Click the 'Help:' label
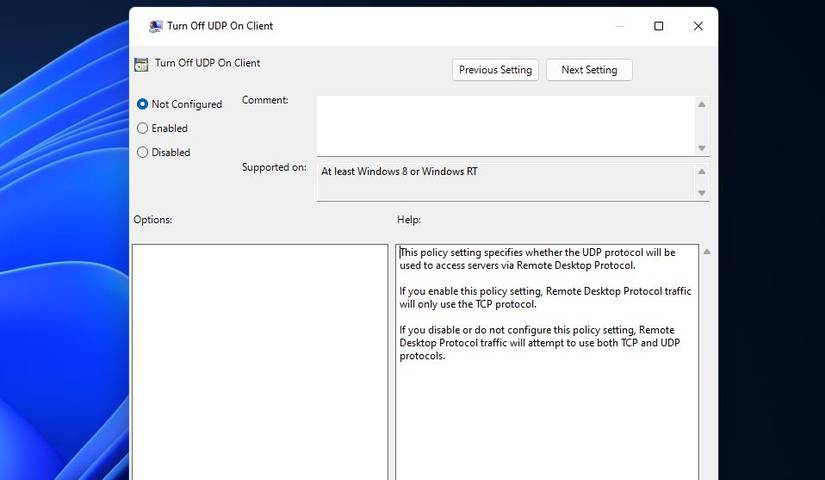The image size is (825, 480). pyautogui.click(x=409, y=219)
